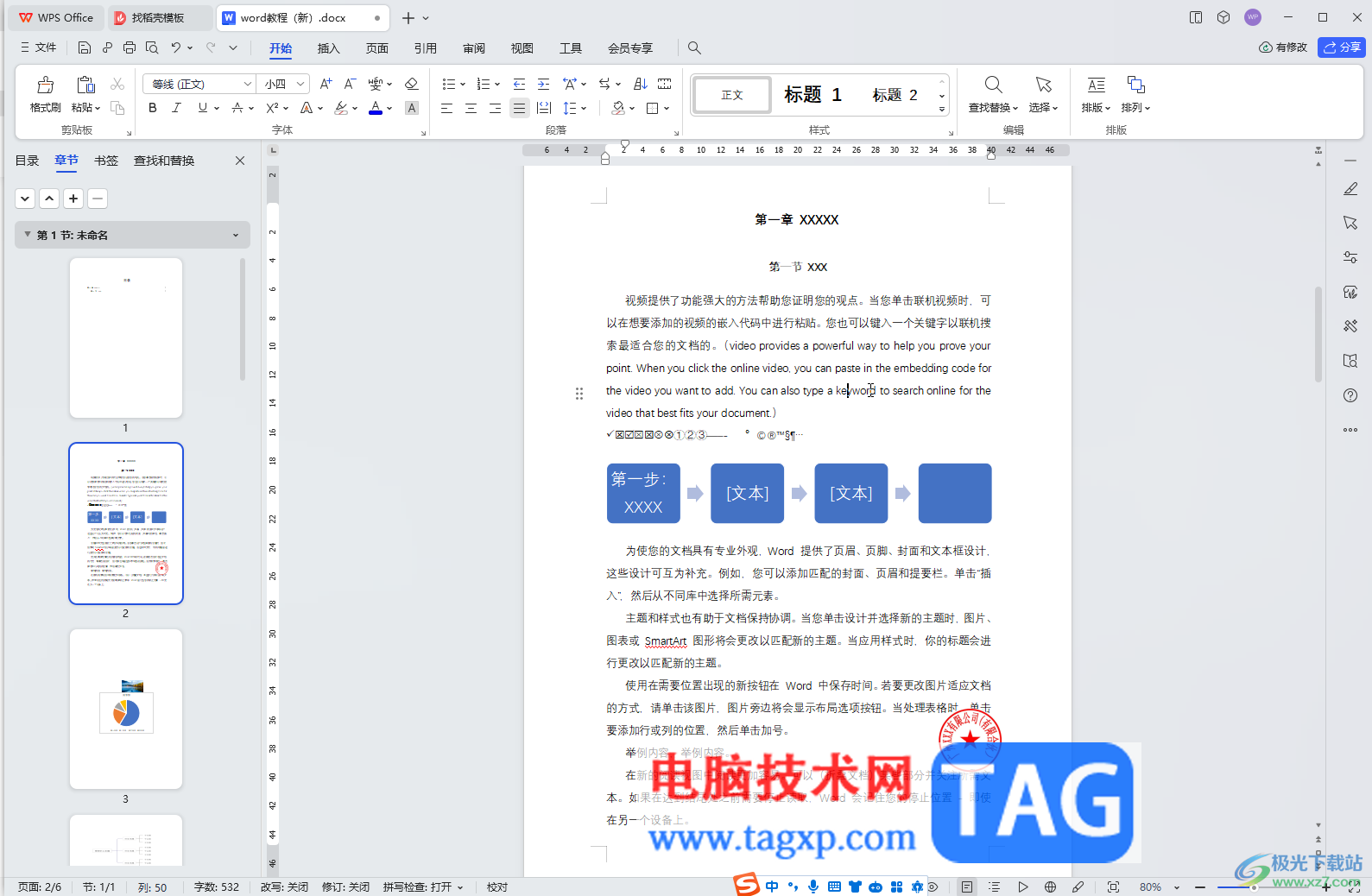Click the web layout globe icon in status bar
1372x896 pixels.
(x=1050, y=887)
